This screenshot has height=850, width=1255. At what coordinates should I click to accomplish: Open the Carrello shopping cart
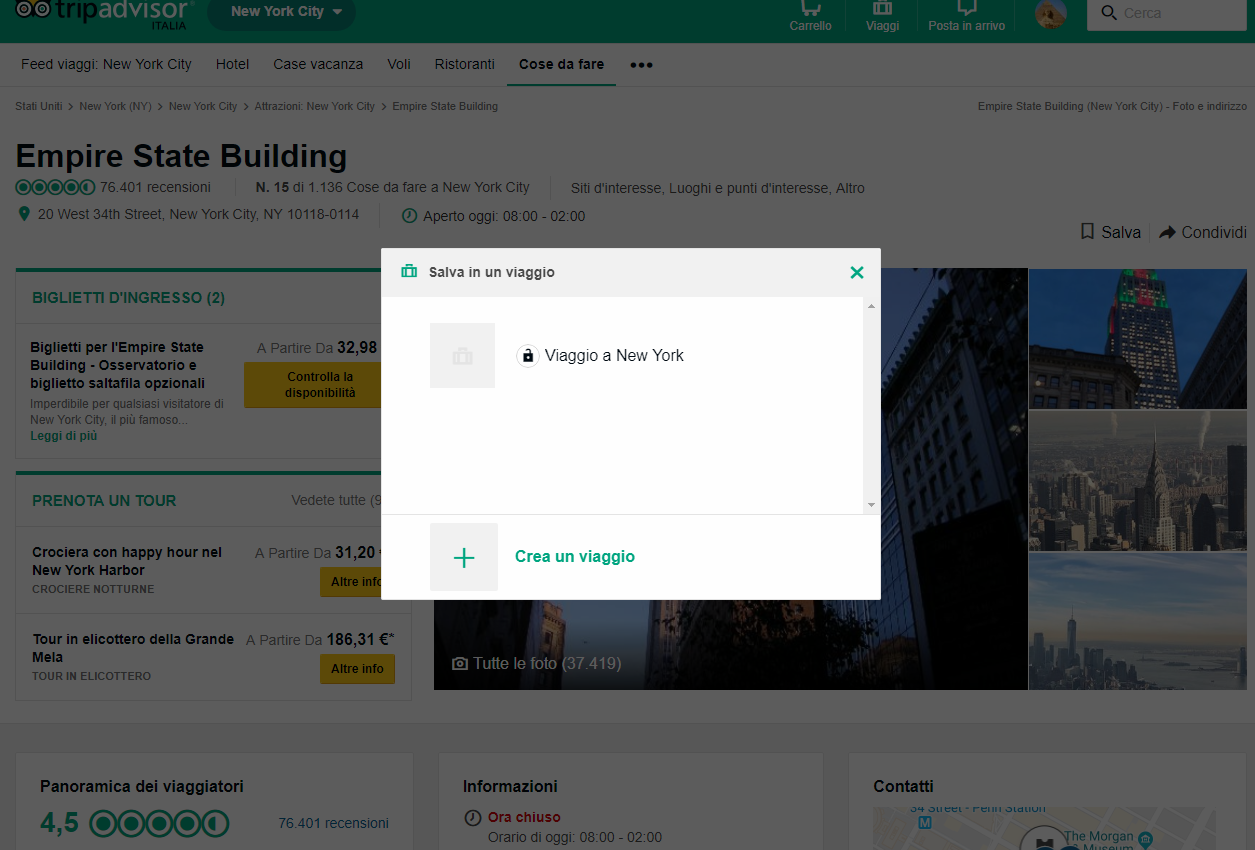pos(810,16)
